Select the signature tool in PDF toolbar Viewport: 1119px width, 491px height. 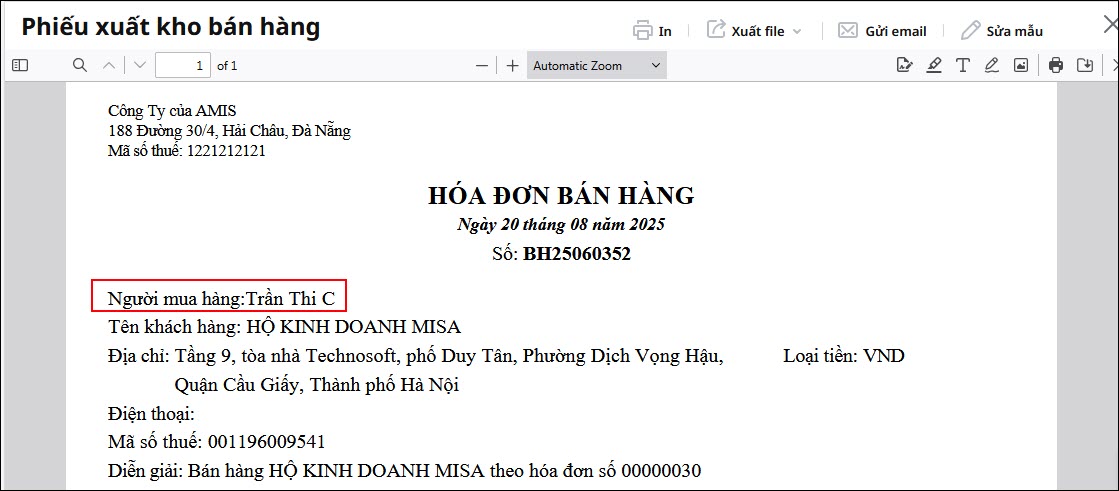tap(905, 66)
